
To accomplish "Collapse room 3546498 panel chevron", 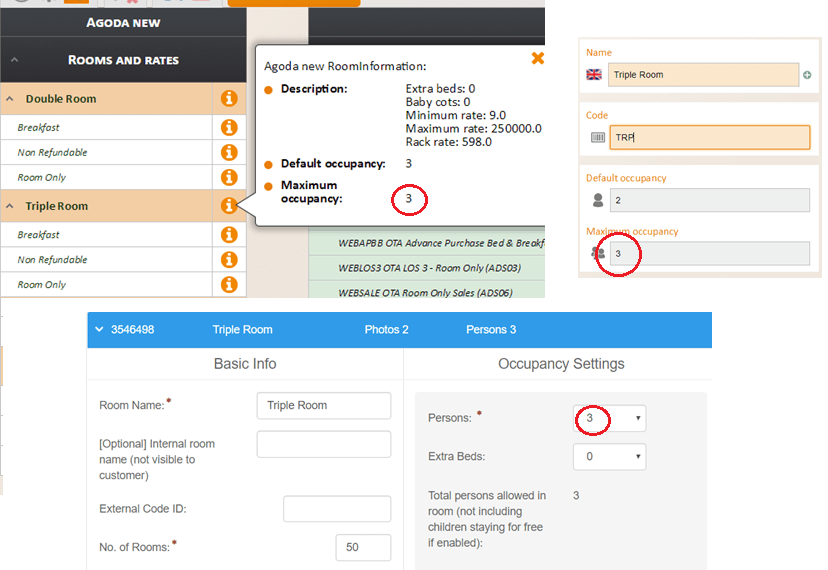I will pos(99,329).
